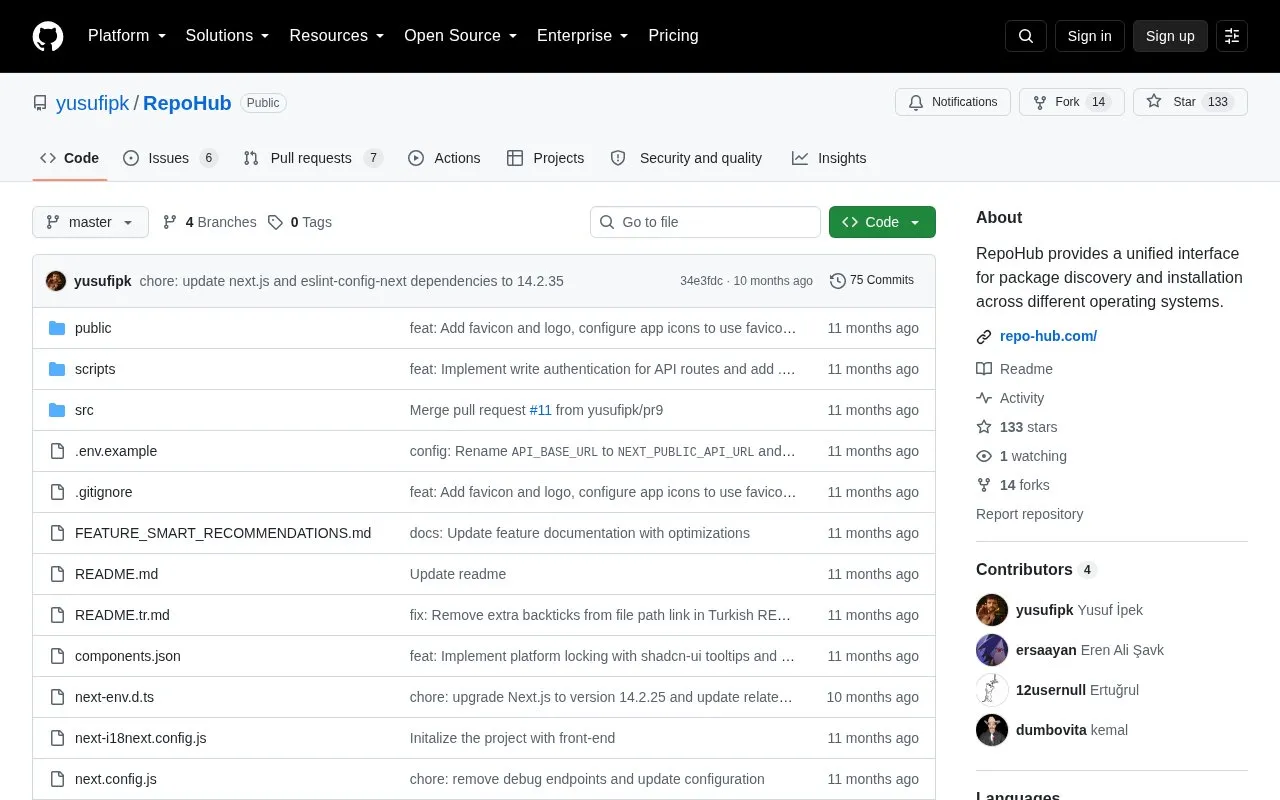Star the RepoHub repository
The width and height of the screenshot is (1280, 800).
coord(1190,102)
